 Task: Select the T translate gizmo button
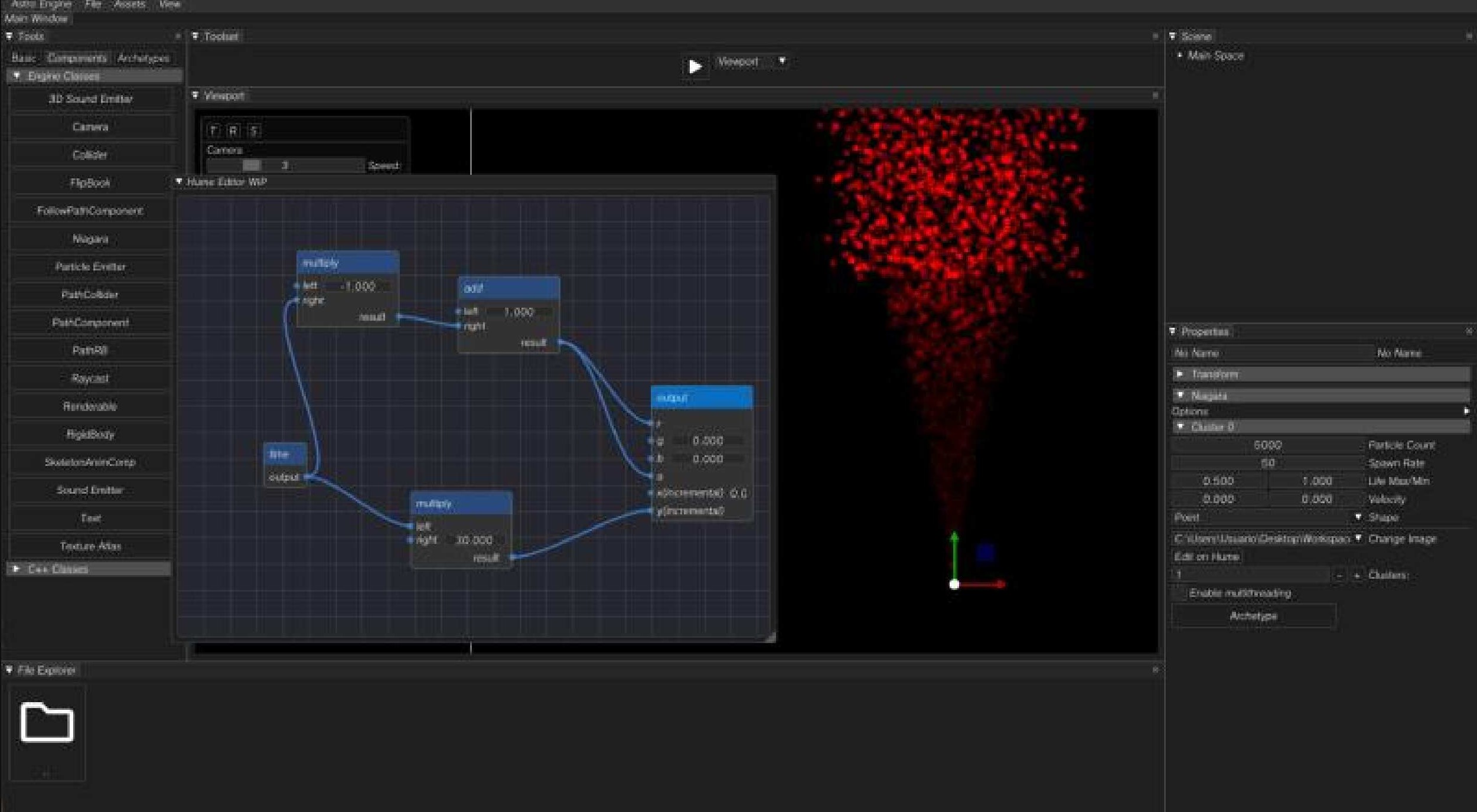pyautogui.click(x=214, y=131)
